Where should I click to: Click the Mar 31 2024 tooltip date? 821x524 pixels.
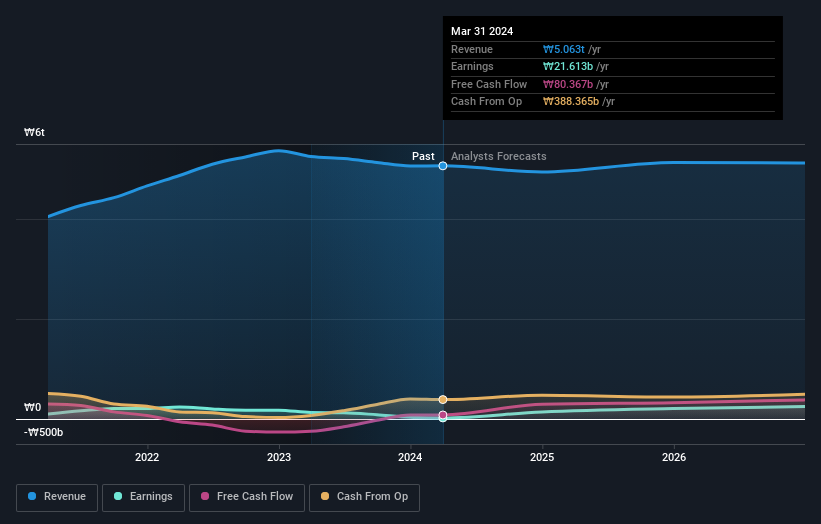[482, 31]
